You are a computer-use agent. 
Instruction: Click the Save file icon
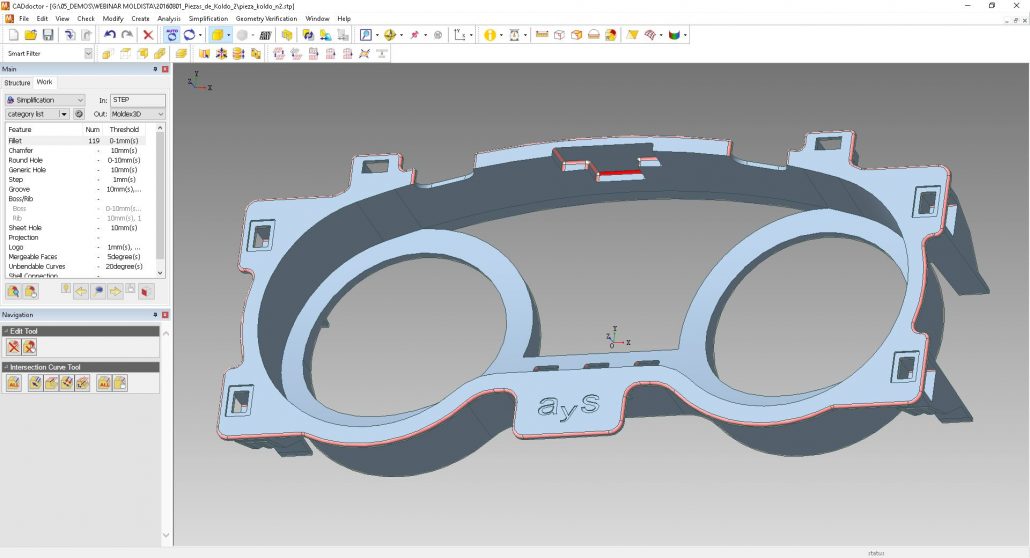coord(47,35)
